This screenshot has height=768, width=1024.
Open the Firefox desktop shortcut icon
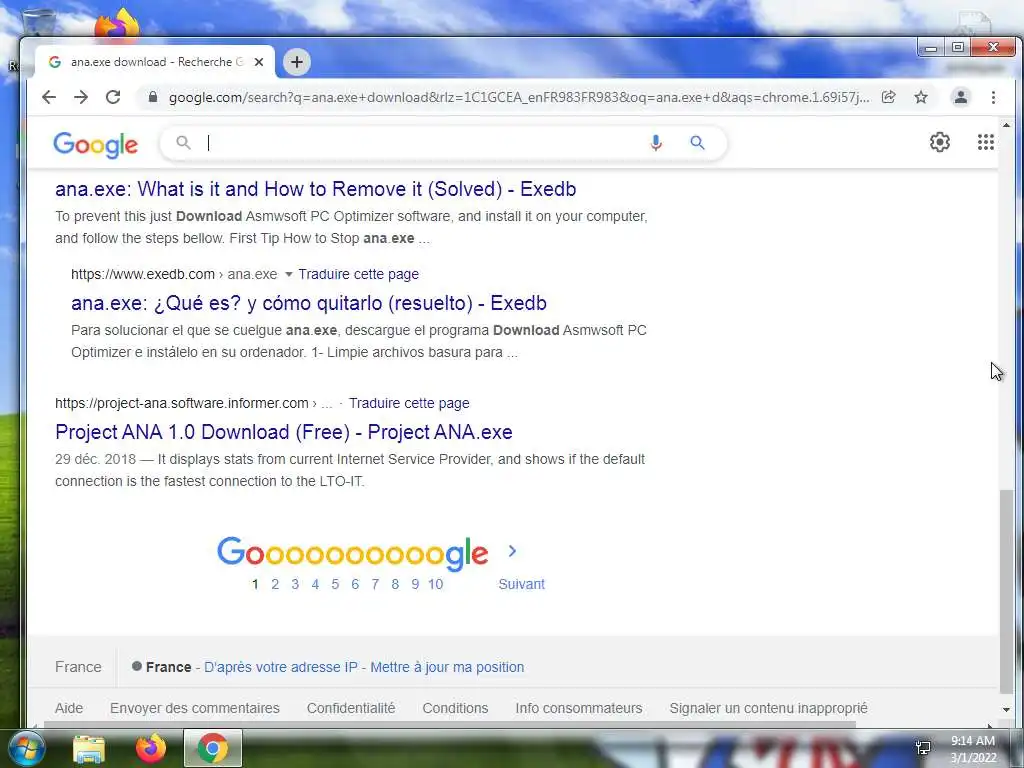118,22
